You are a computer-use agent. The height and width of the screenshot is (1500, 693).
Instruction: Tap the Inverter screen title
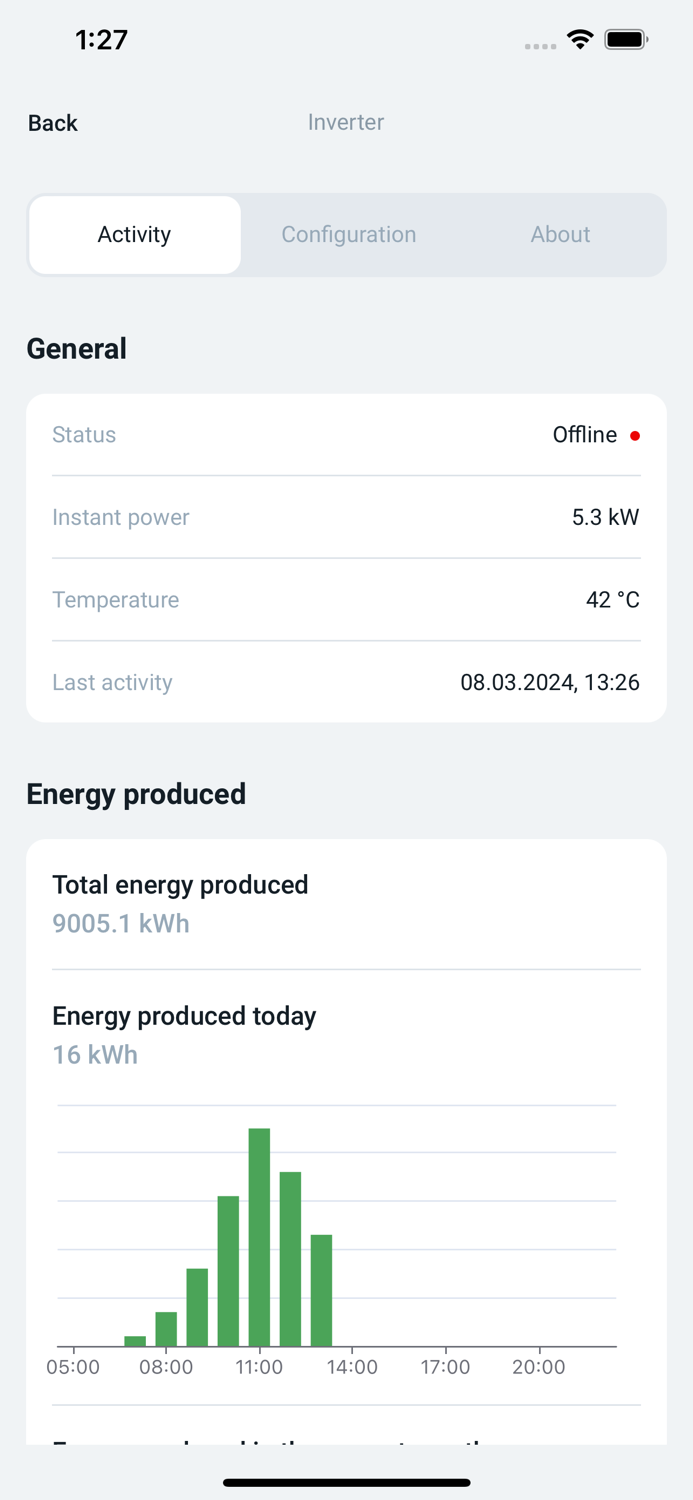[x=346, y=122]
